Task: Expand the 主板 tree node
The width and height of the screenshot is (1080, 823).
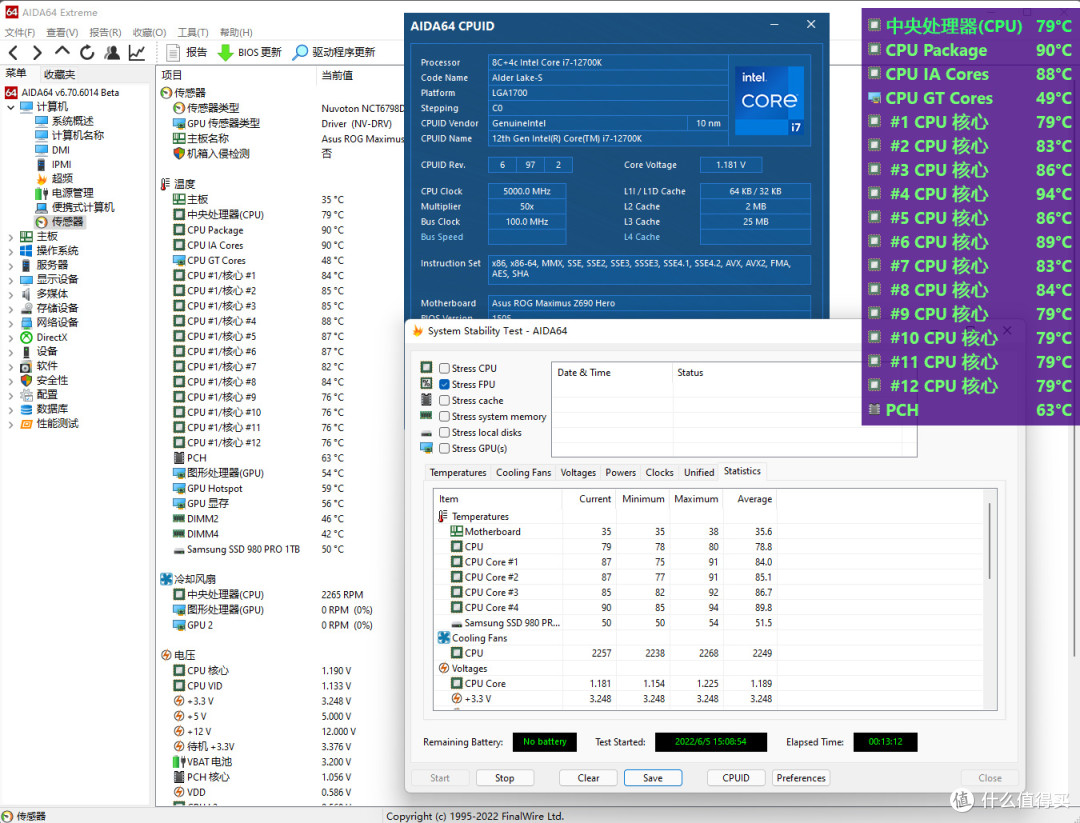Action: pyautogui.click(x=10, y=237)
